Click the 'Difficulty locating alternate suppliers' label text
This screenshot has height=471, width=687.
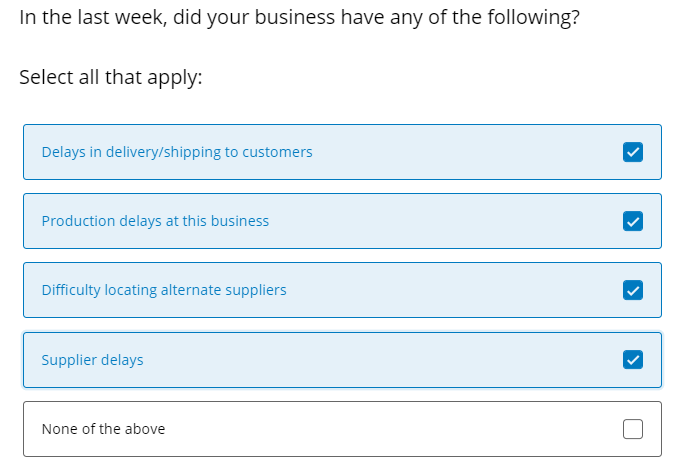(164, 290)
